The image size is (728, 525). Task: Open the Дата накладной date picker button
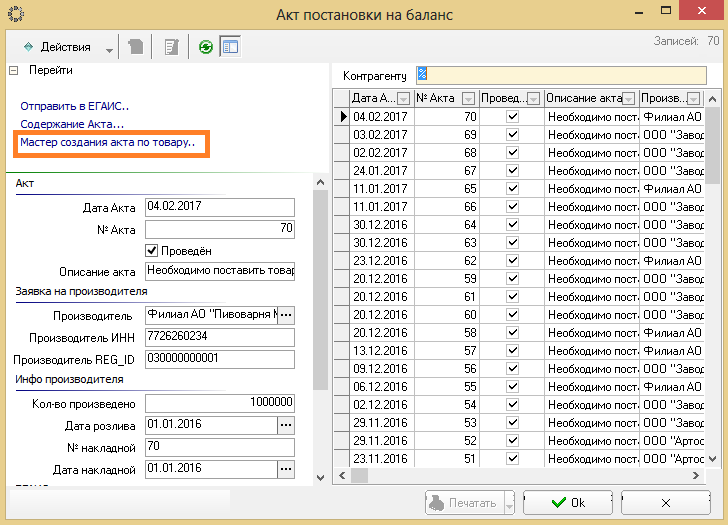tap(286, 469)
